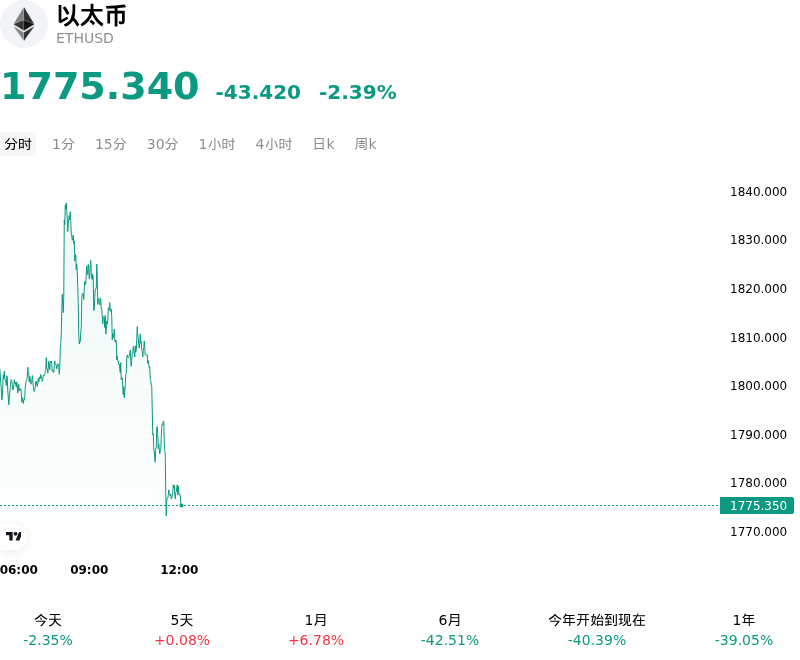Select the 1月 performance range
800x660 pixels.
coord(316,630)
